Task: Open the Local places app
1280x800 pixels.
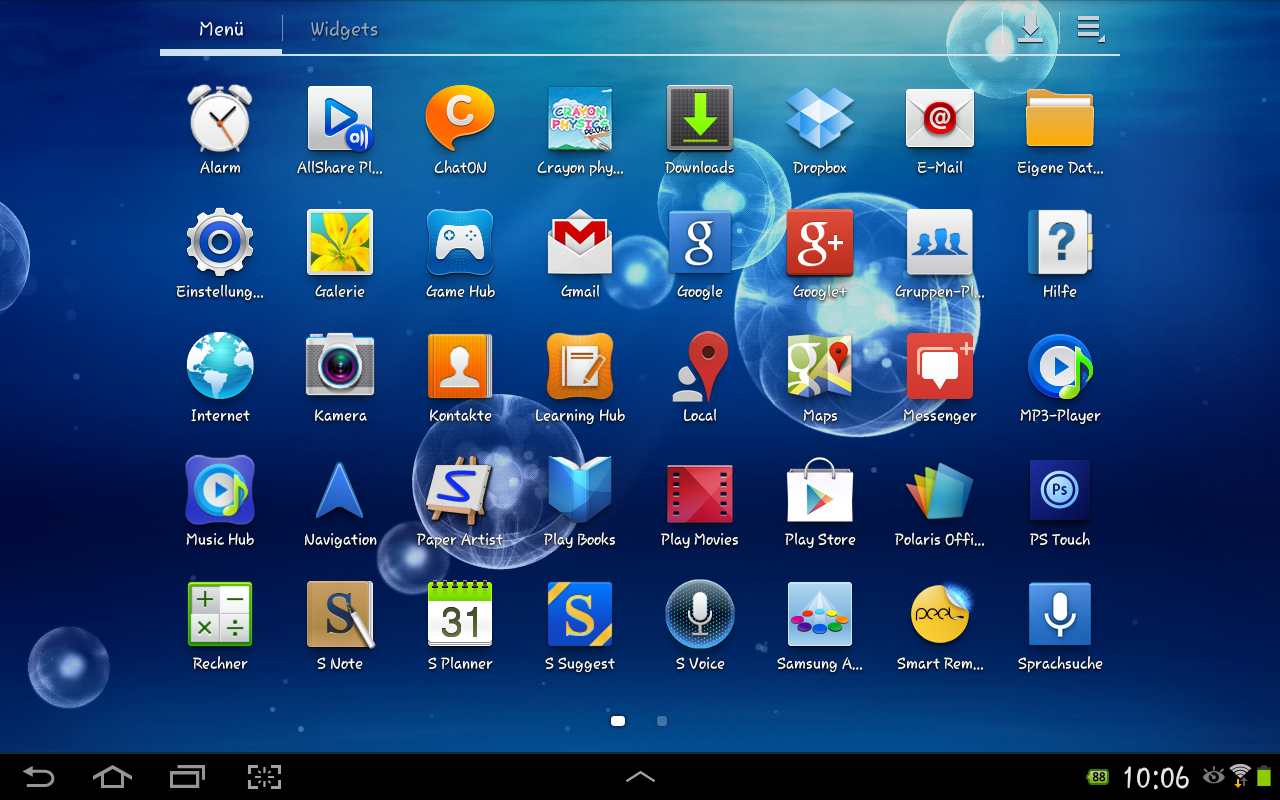Action: pyautogui.click(x=700, y=367)
